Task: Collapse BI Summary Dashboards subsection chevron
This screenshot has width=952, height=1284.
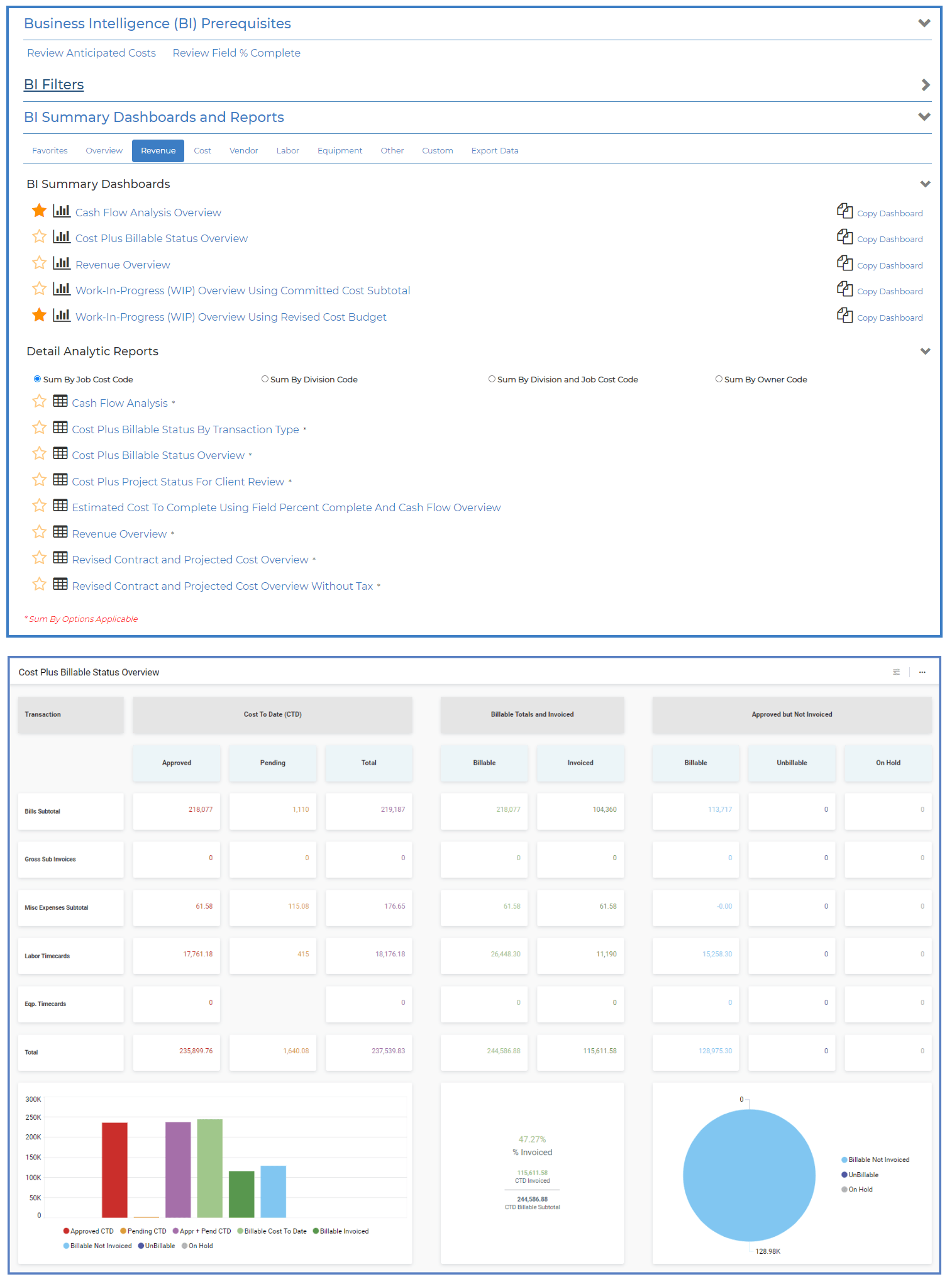Action: 925,184
